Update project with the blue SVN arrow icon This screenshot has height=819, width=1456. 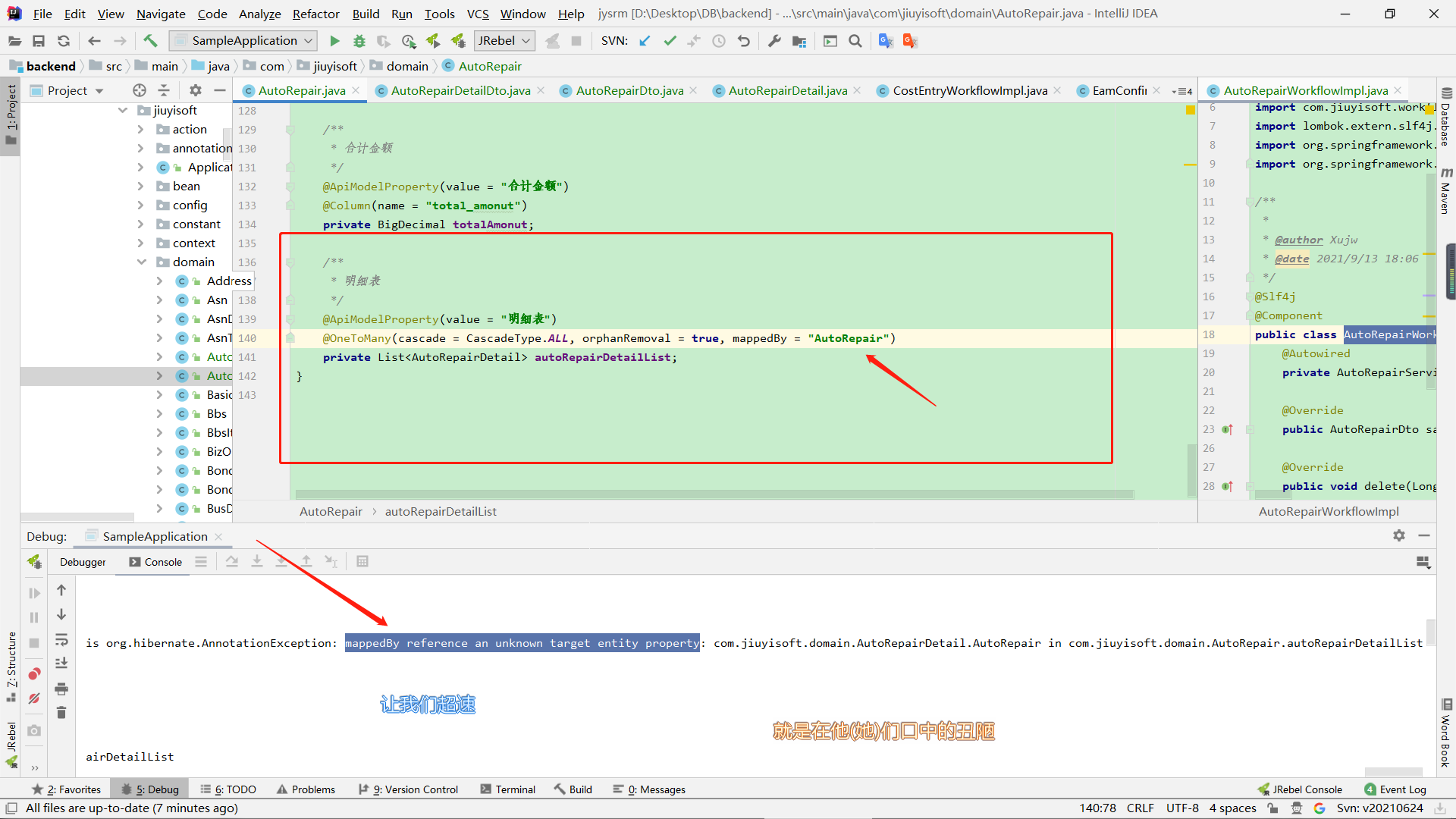(x=644, y=40)
